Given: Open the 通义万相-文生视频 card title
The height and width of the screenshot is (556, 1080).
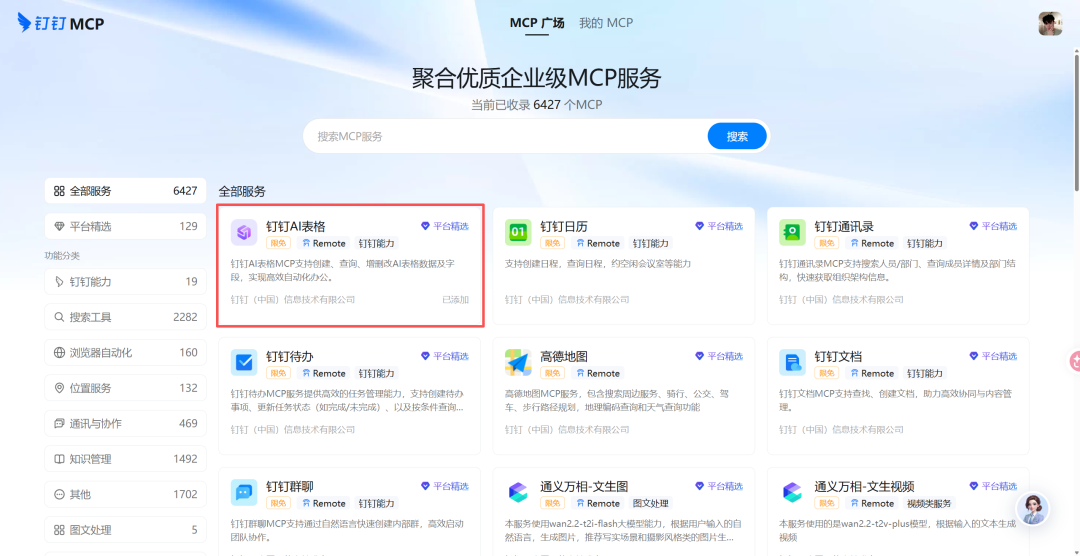Looking at the screenshot, I should click(x=864, y=486).
